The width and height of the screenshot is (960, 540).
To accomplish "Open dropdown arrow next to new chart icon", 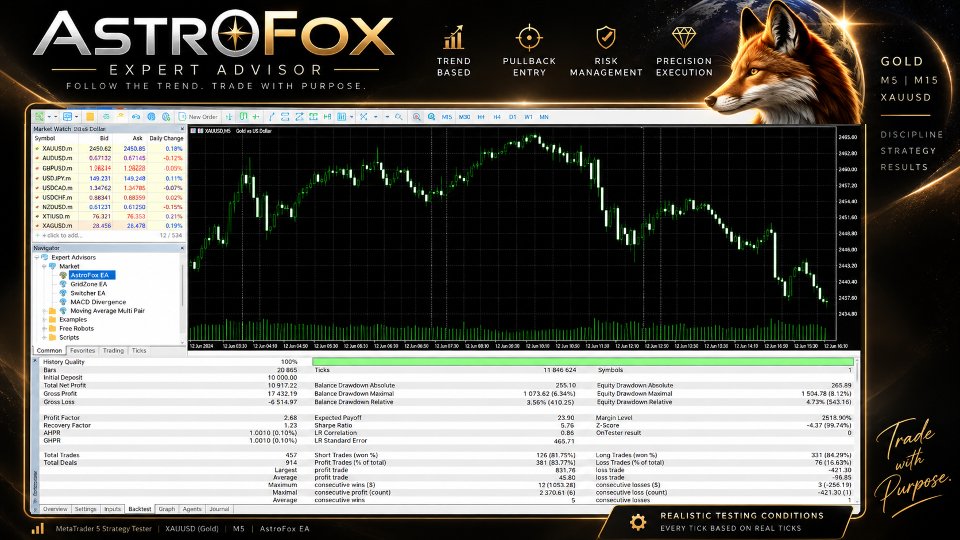I will coord(50,116).
